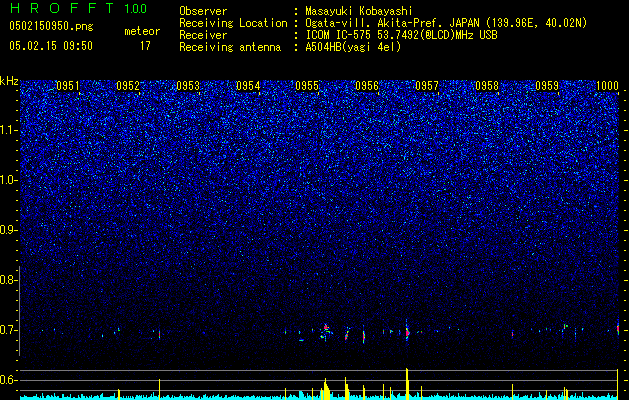This screenshot has width=629, height=400.
Task: Click the 0951 time marker
Action: click(x=68, y=86)
